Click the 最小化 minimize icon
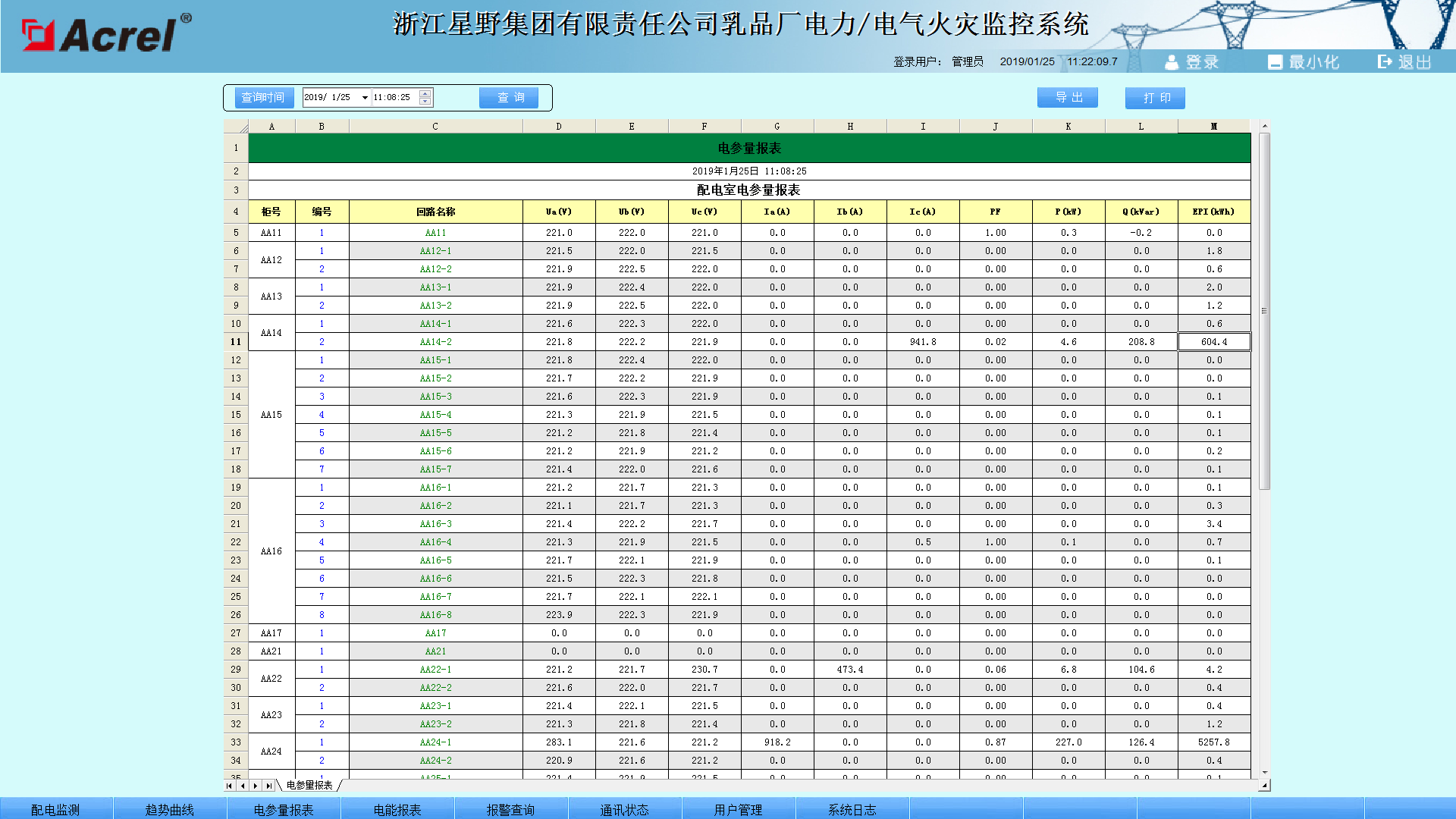 [x=1275, y=62]
